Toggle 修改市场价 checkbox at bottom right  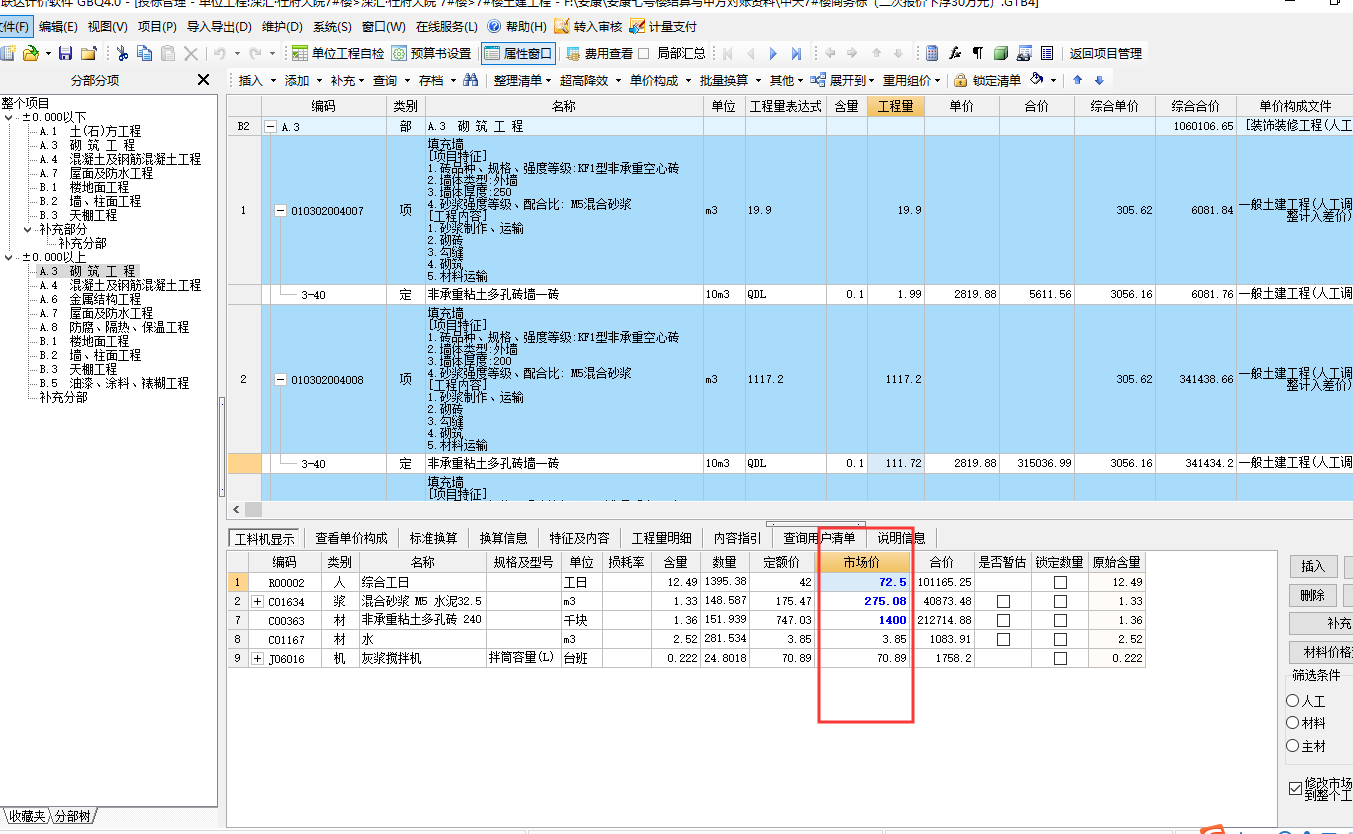1295,788
